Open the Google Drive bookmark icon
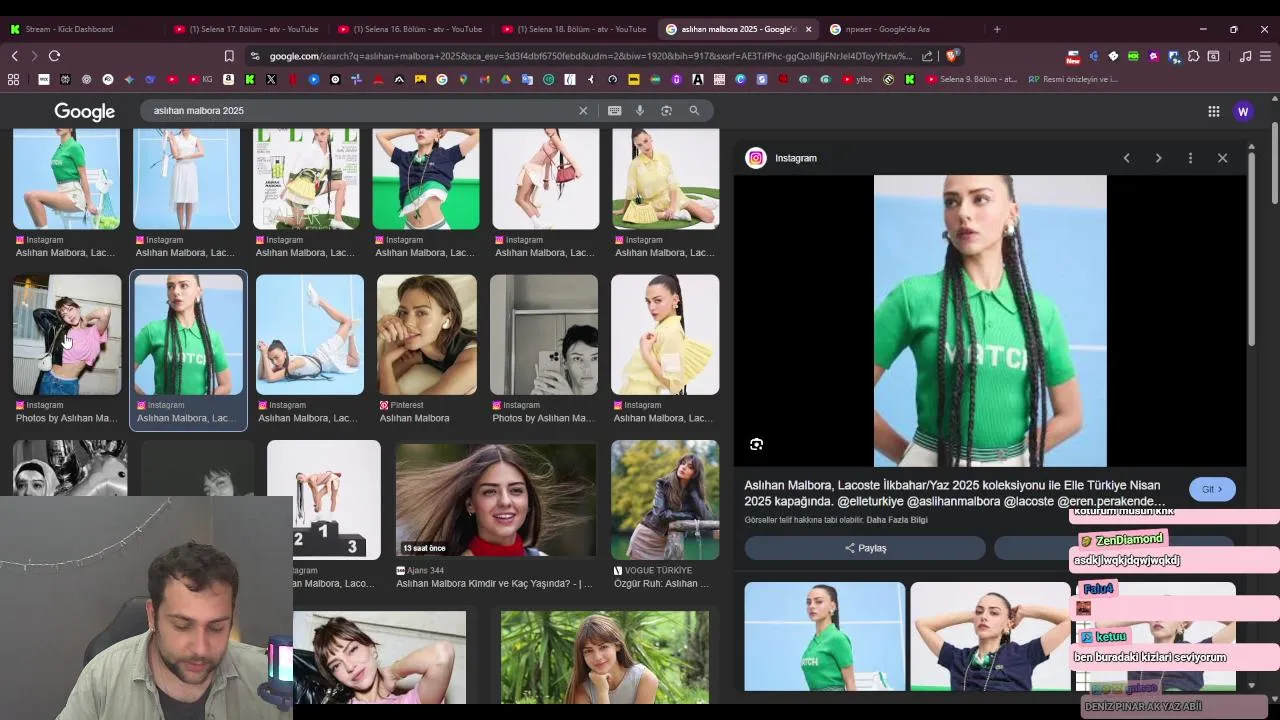1280x720 pixels. (506, 79)
